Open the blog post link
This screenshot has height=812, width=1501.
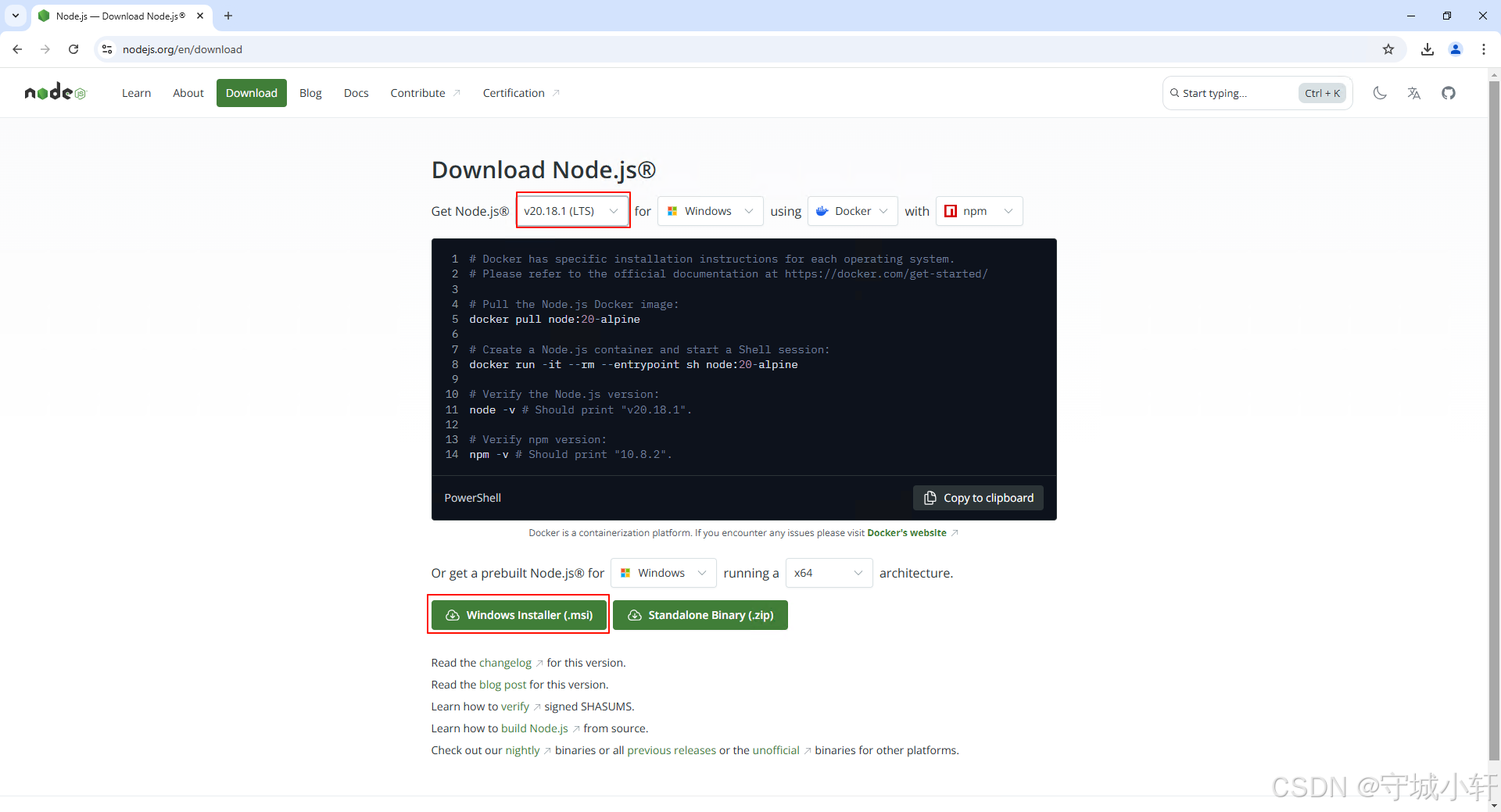pyautogui.click(x=503, y=685)
